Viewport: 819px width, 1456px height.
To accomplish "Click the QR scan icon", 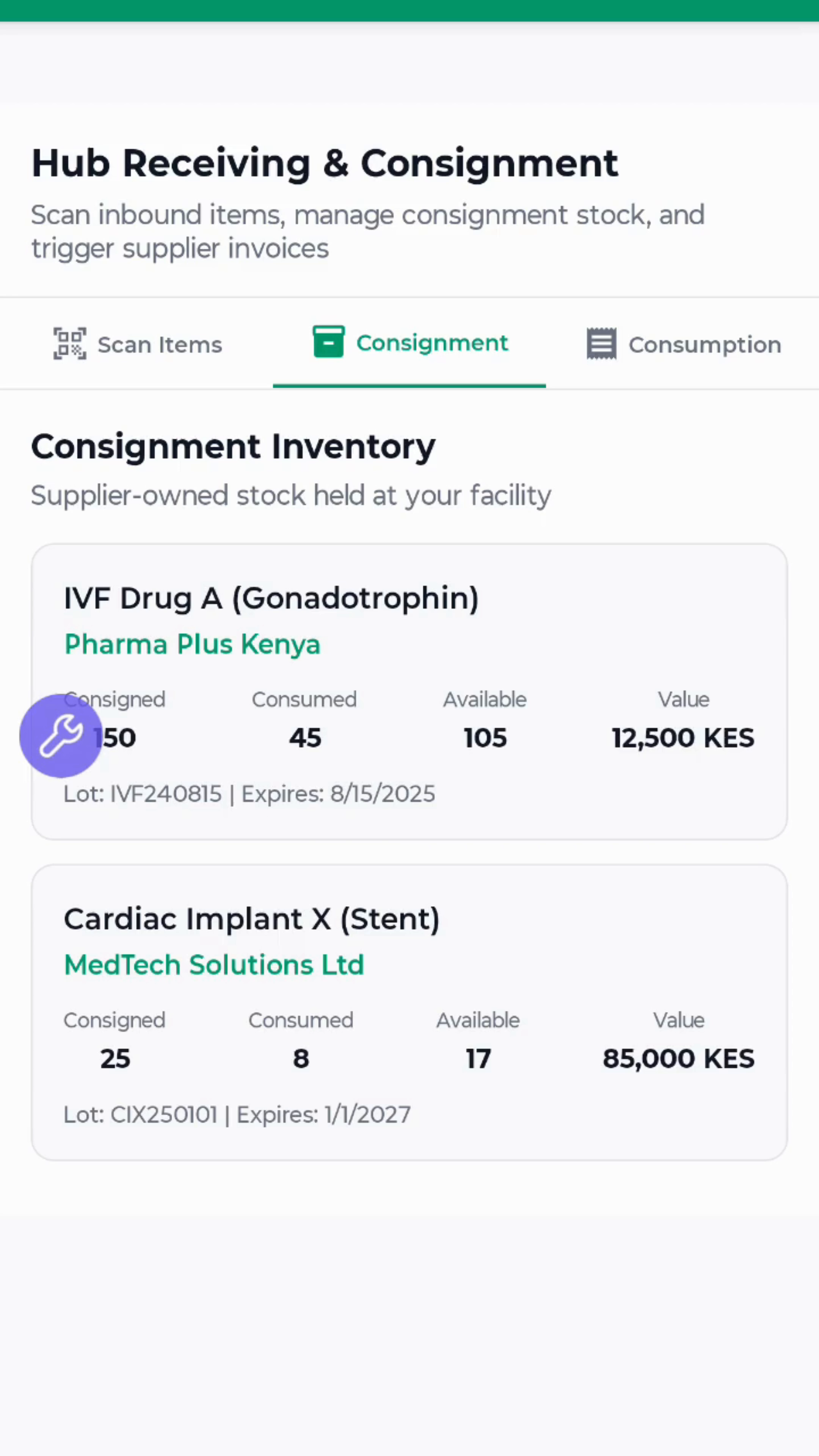I will click(70, 344).
